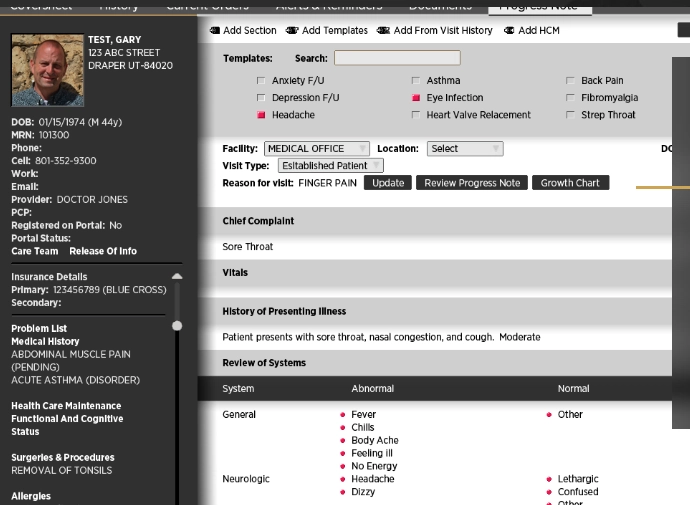Click the Allergies heading
690x505 pixels.
point(31,496)
